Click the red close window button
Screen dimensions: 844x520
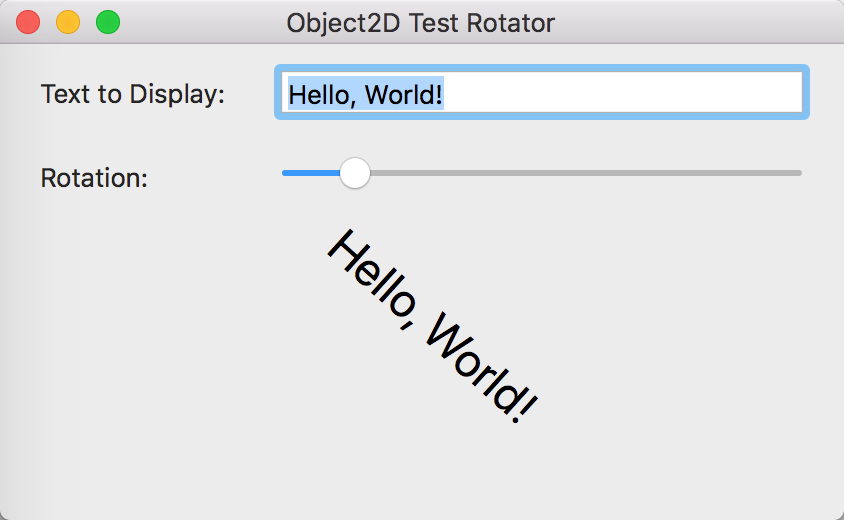29,22
